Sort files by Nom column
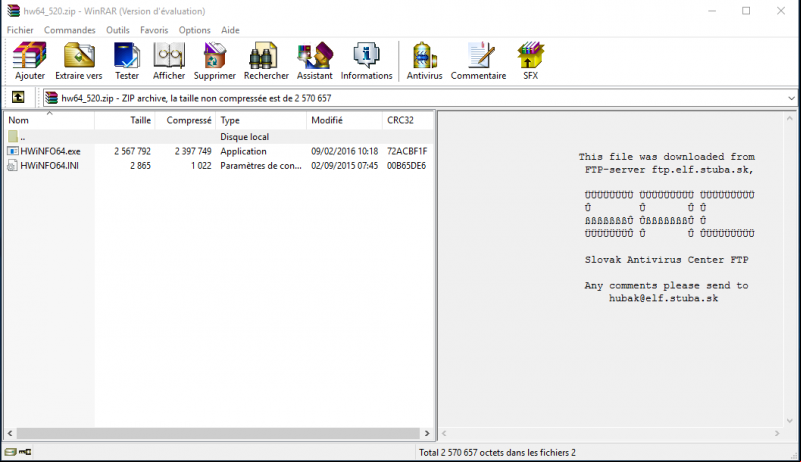The height and width of the screenshot is (462, 801). (x=49, y=120)
